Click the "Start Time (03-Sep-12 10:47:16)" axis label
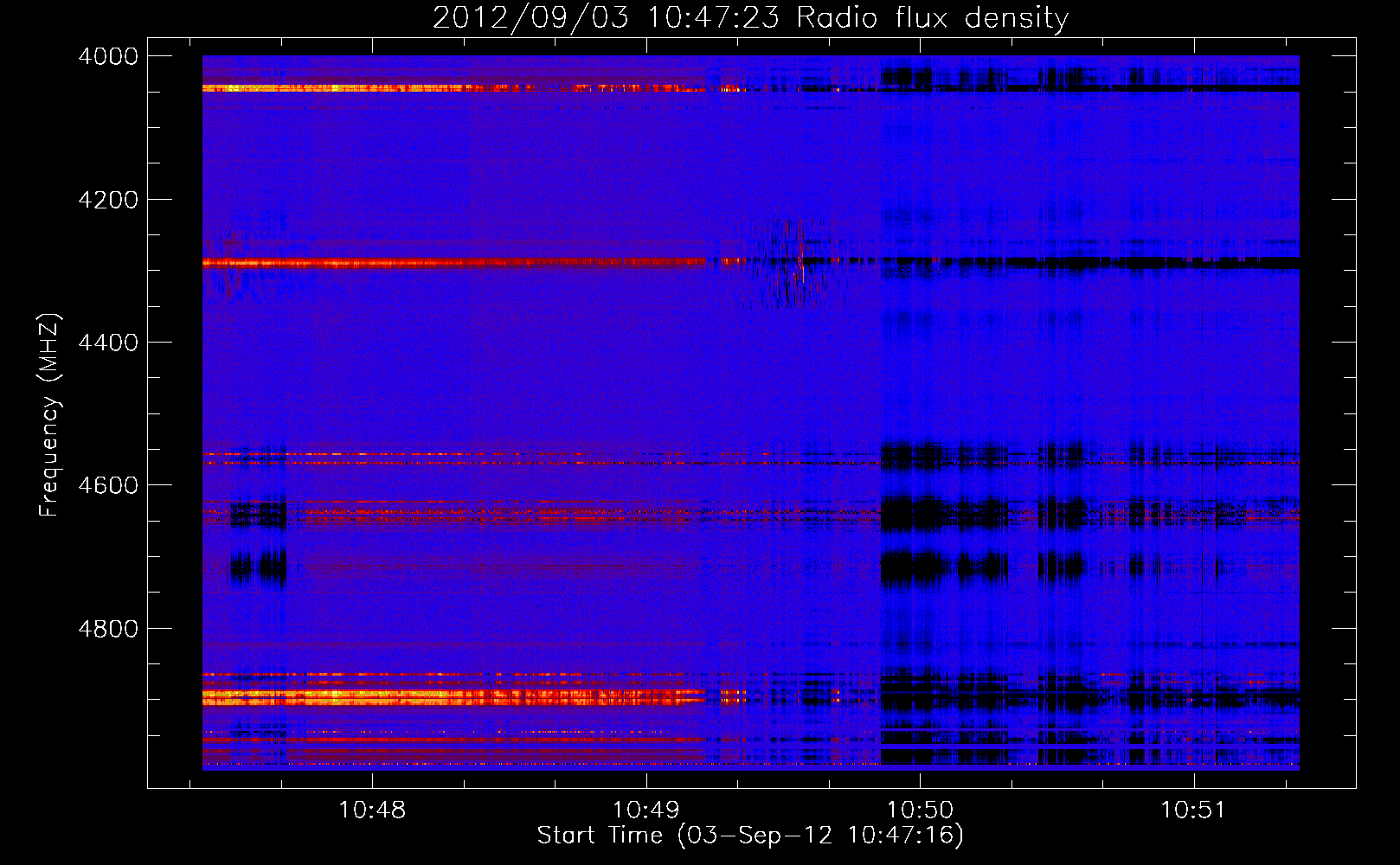 tap(750, 836)
